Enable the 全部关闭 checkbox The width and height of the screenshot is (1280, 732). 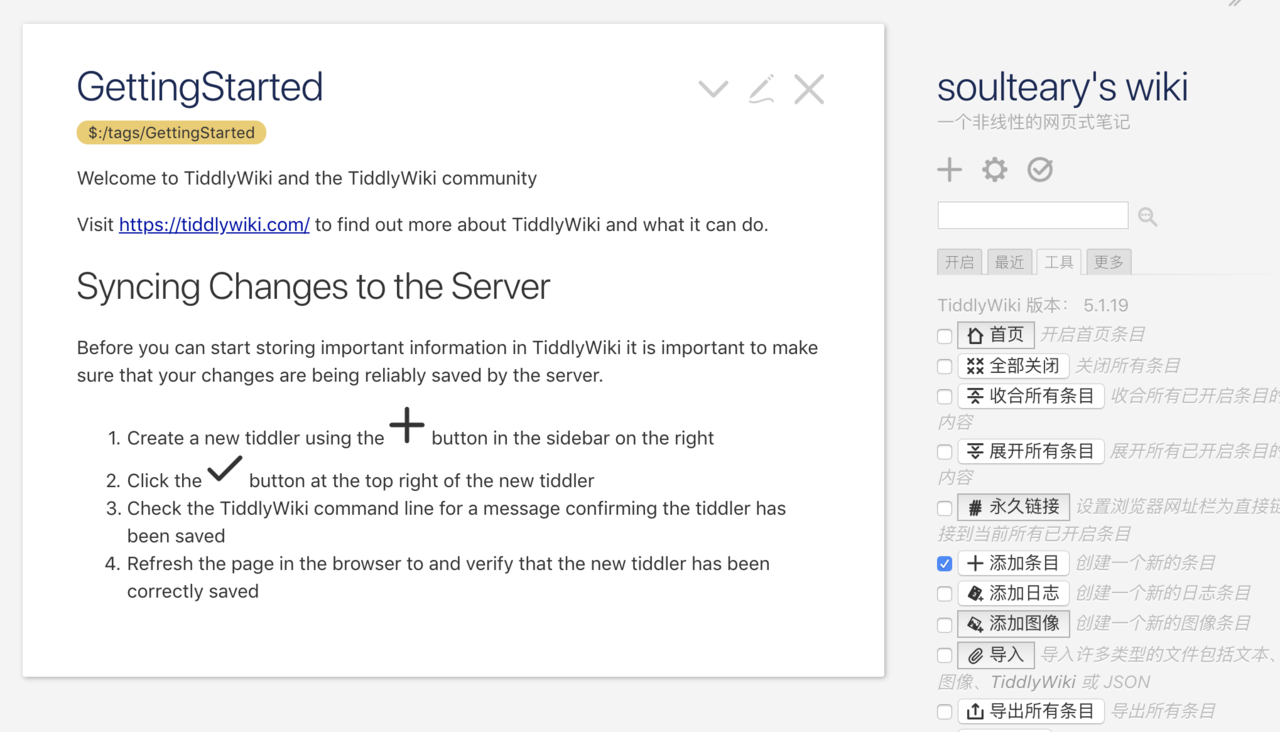click(944, 367)
